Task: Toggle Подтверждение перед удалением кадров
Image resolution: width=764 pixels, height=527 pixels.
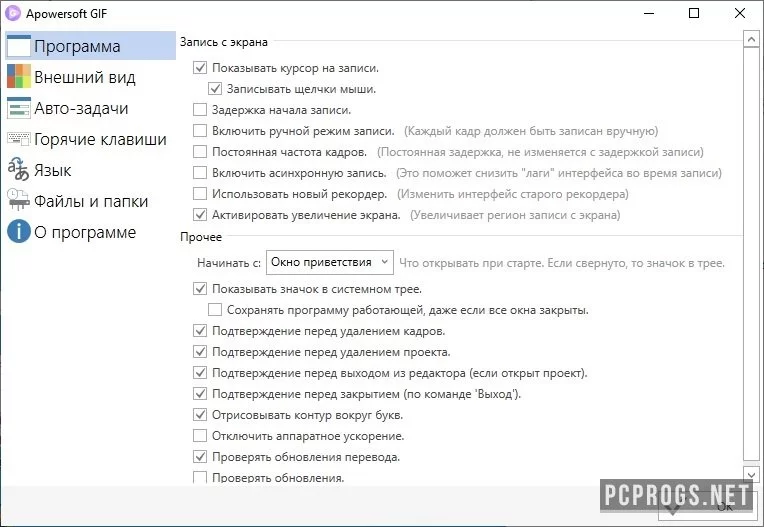Action: point(200,331)
